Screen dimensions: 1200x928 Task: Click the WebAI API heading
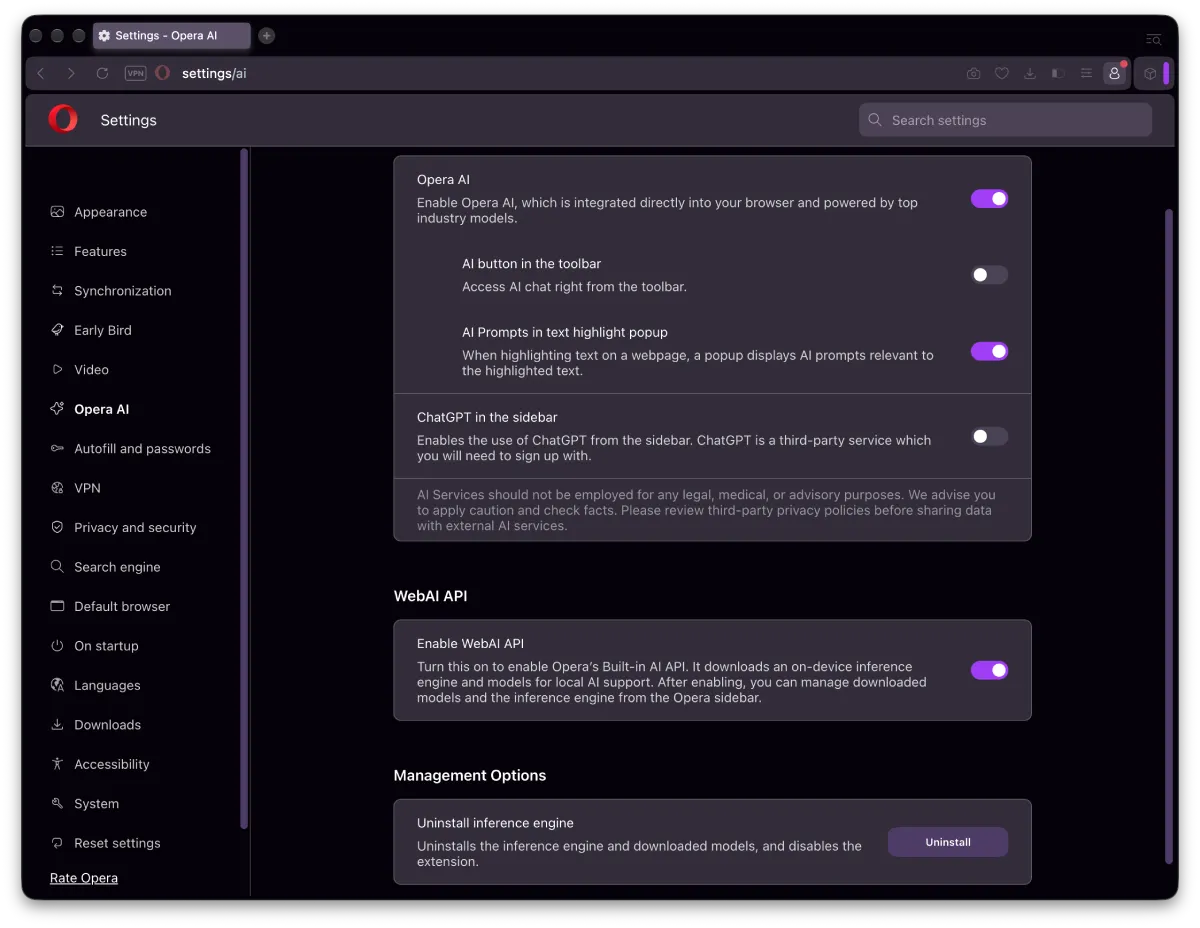point(430,596)
